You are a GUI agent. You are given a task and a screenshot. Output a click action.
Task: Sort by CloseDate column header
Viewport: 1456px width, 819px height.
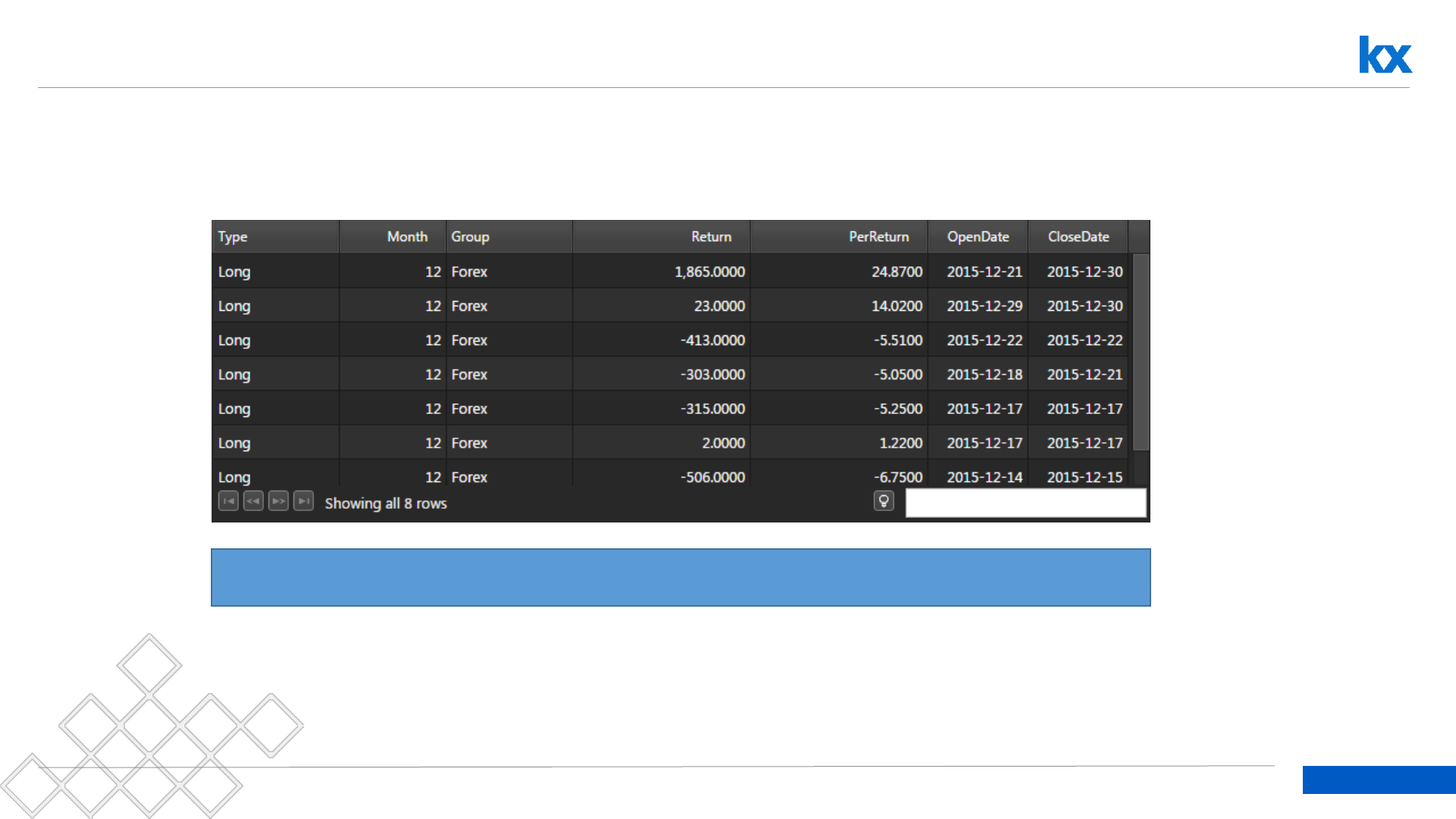1078,237
